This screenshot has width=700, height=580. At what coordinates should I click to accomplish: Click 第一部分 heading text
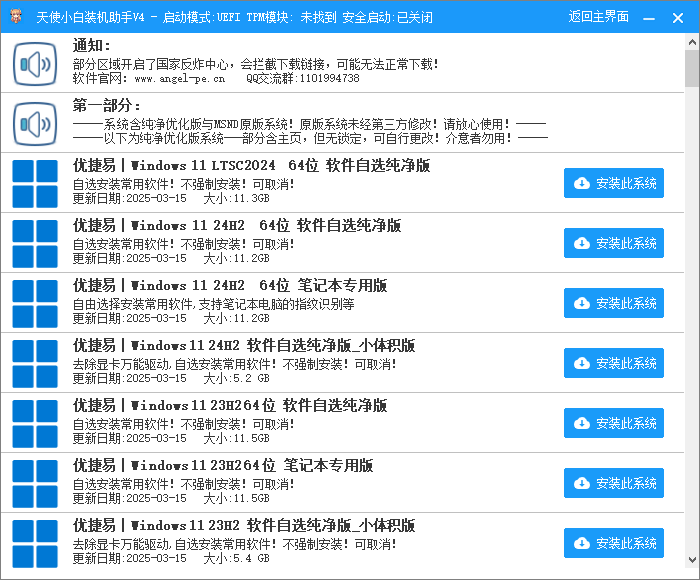107,106
